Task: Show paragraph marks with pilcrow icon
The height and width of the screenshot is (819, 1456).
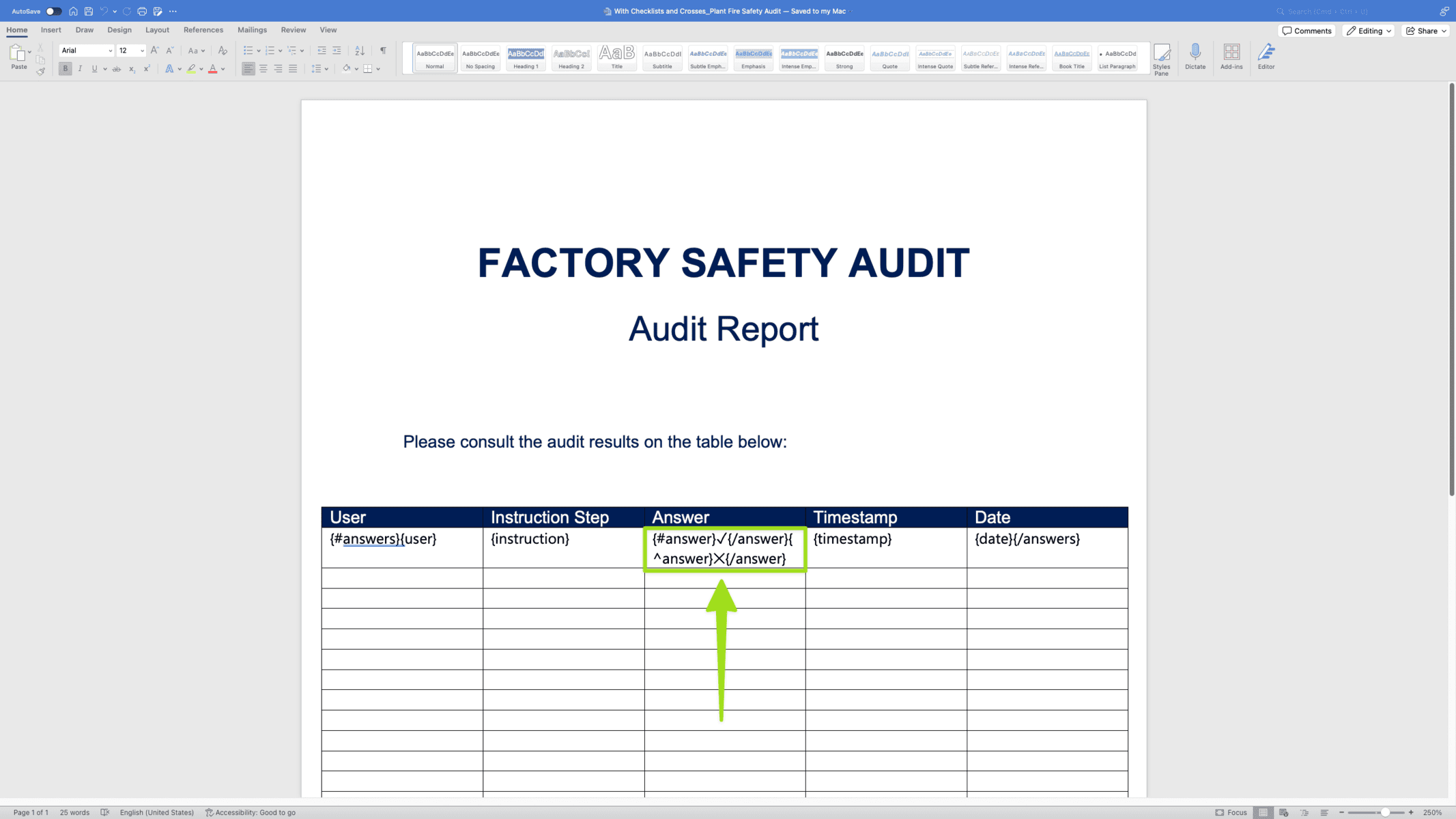Action: (383, 51)
